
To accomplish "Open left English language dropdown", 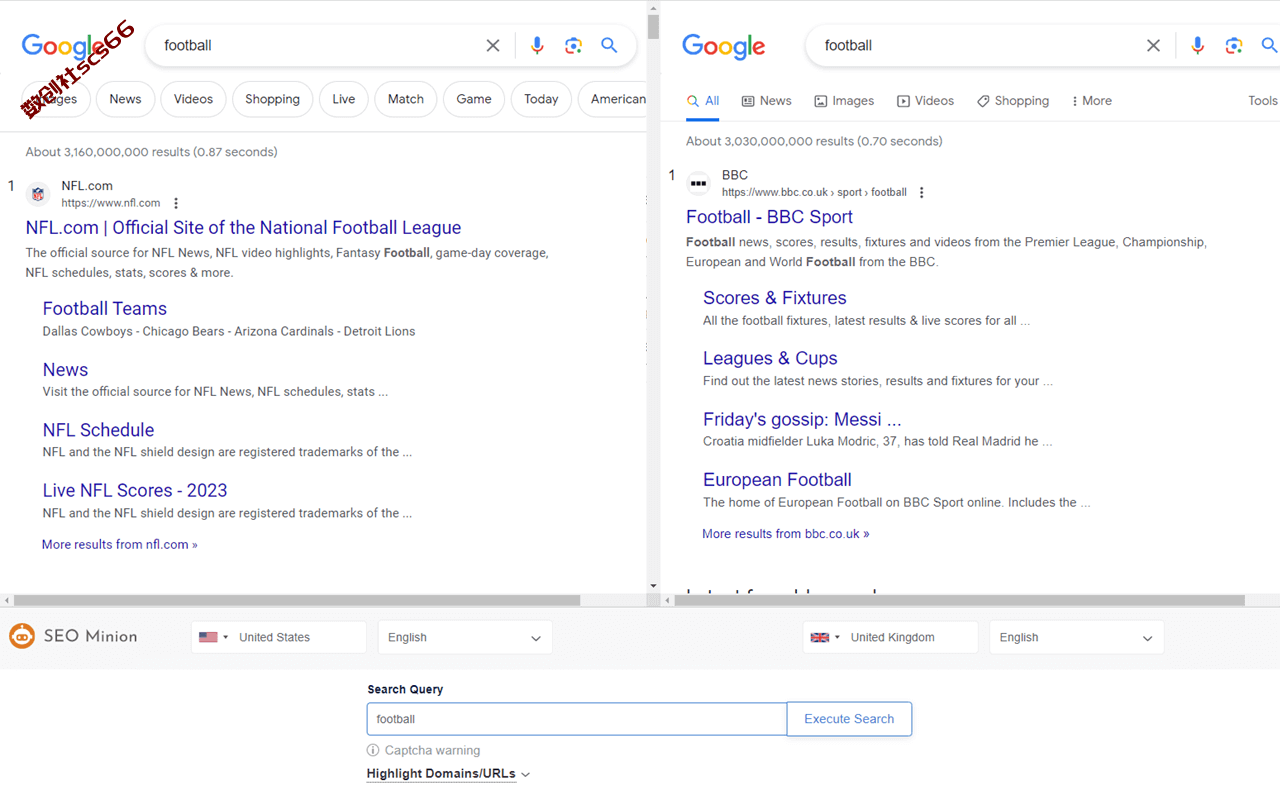I will coord(465,637).
